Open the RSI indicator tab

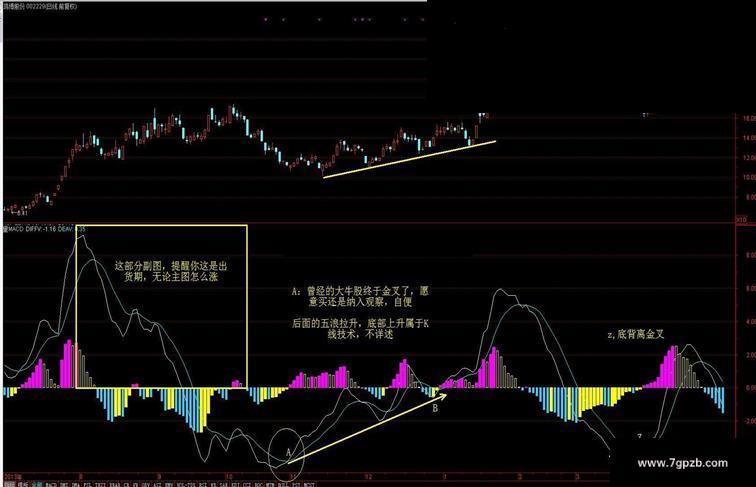click(x=201, y=484)
